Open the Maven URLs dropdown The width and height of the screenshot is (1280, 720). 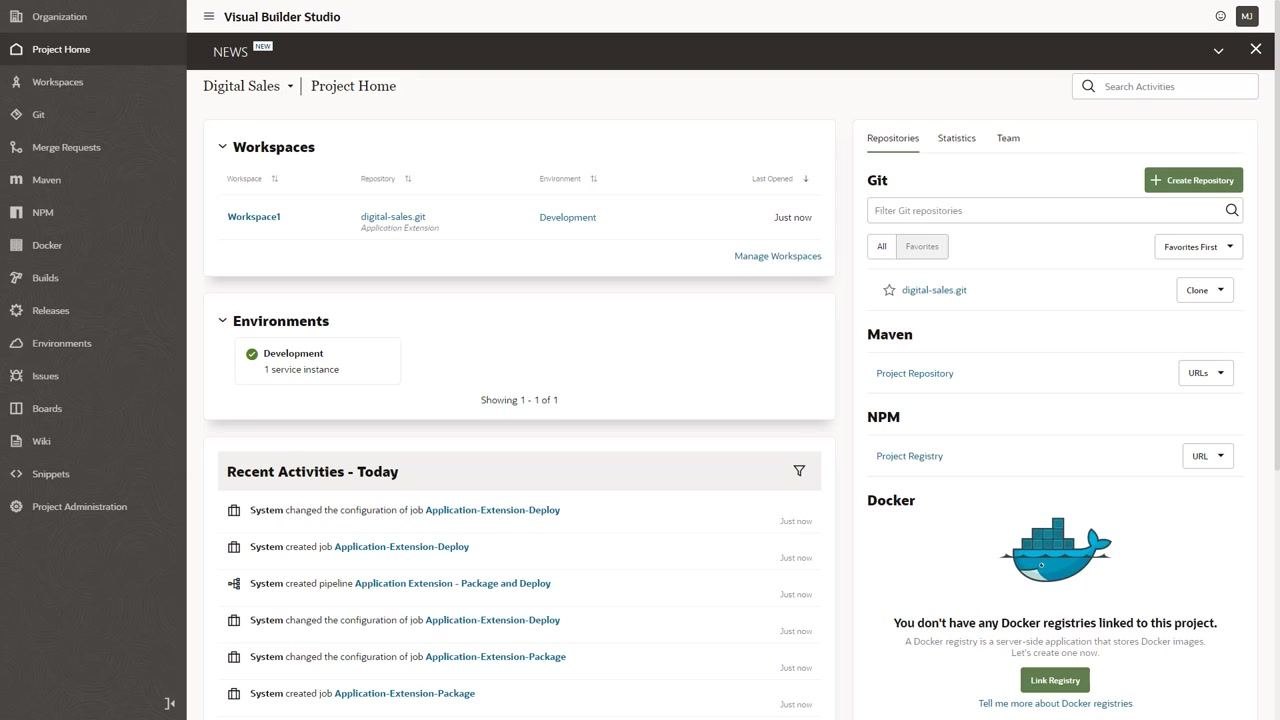[1206, 373]
